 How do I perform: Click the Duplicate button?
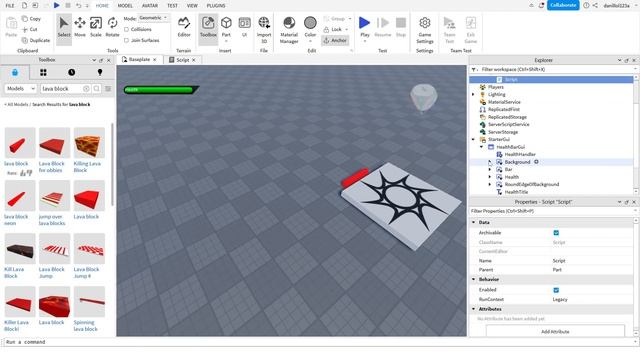pos(36,40)
